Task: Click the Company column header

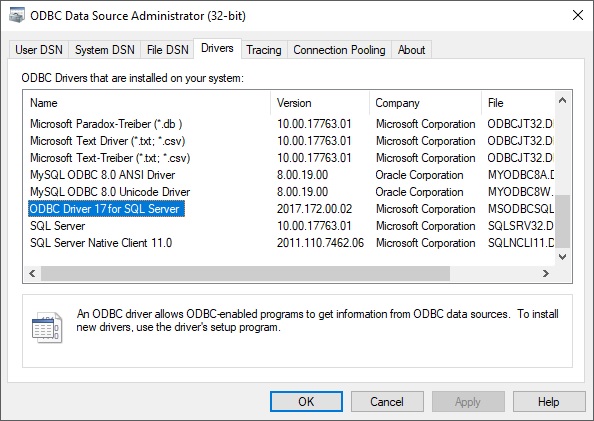Action: pos(425,103)
